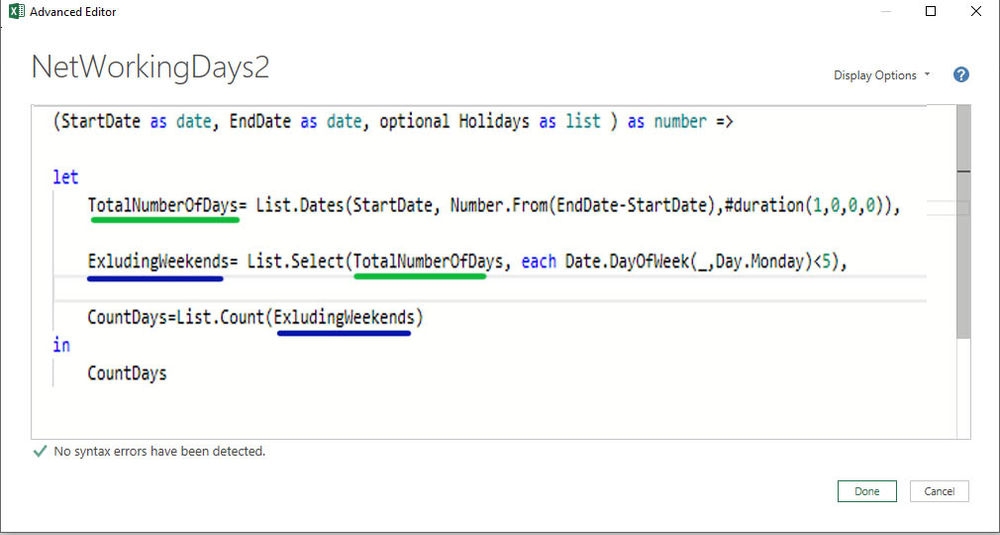Click 'ExludingWeekends=' variable definition

[x=163, y=261]
